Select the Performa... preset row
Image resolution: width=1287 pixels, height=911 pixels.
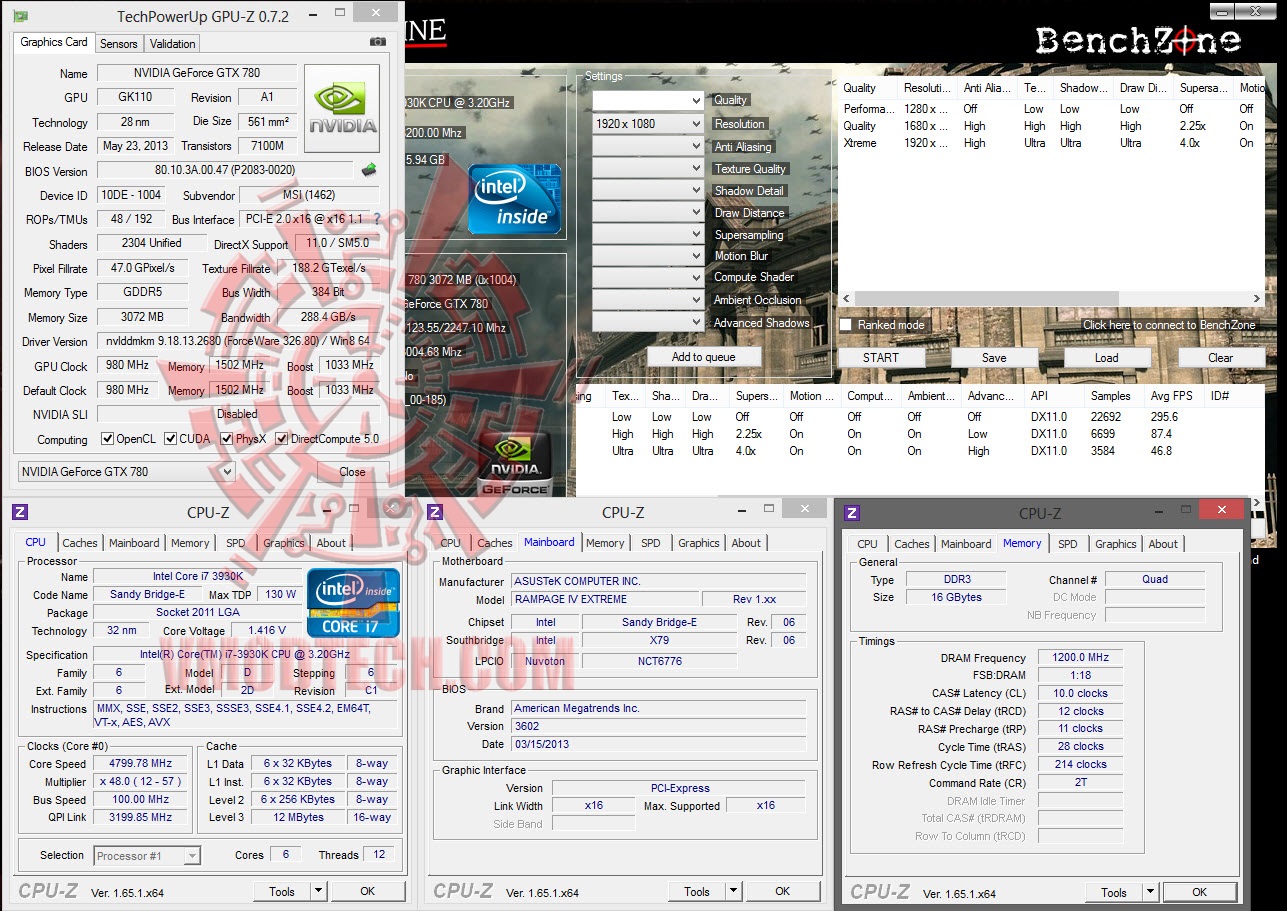click(1050, 109)
